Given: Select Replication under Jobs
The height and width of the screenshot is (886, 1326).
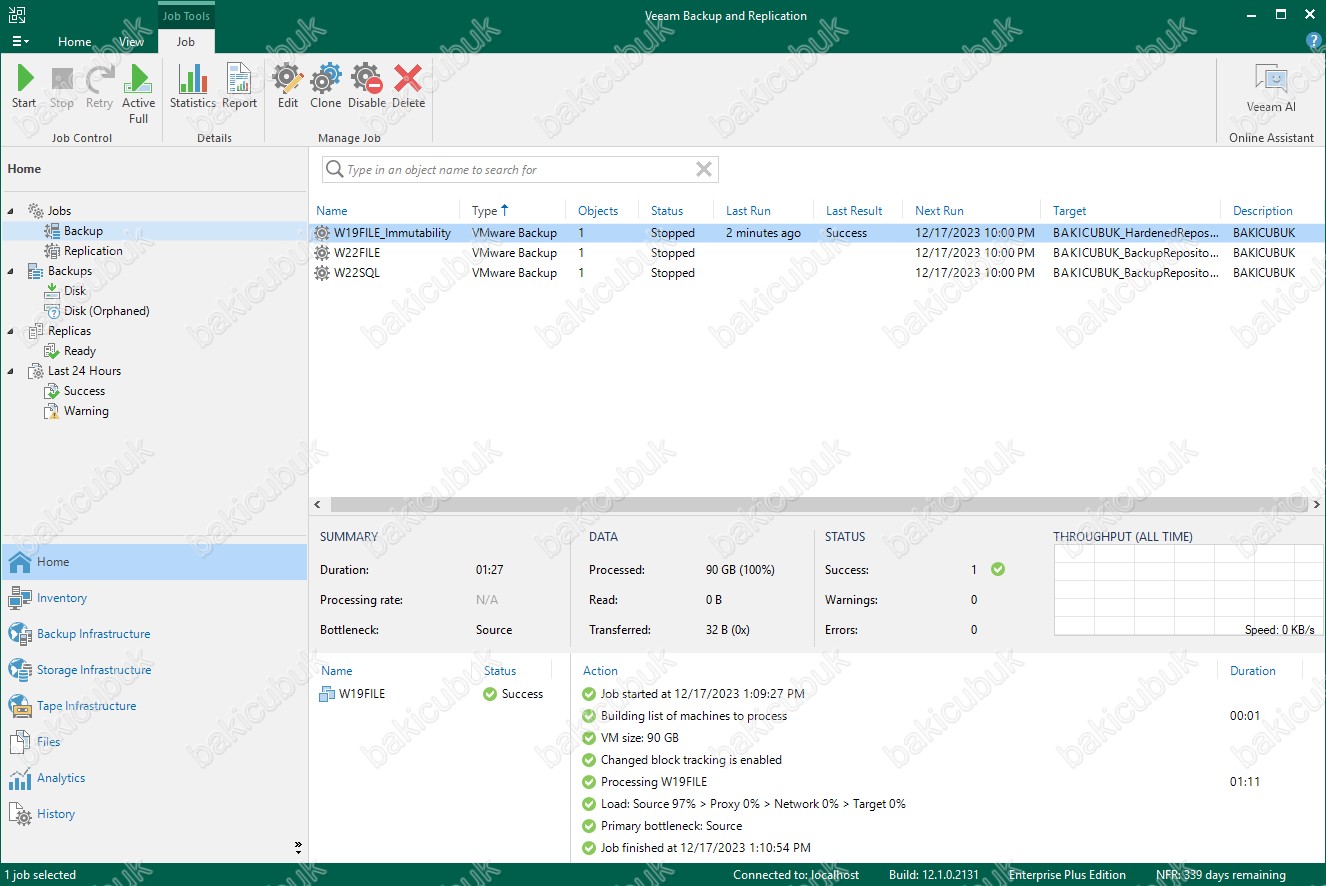Looking at the screenshot, I should coord(93,251).
